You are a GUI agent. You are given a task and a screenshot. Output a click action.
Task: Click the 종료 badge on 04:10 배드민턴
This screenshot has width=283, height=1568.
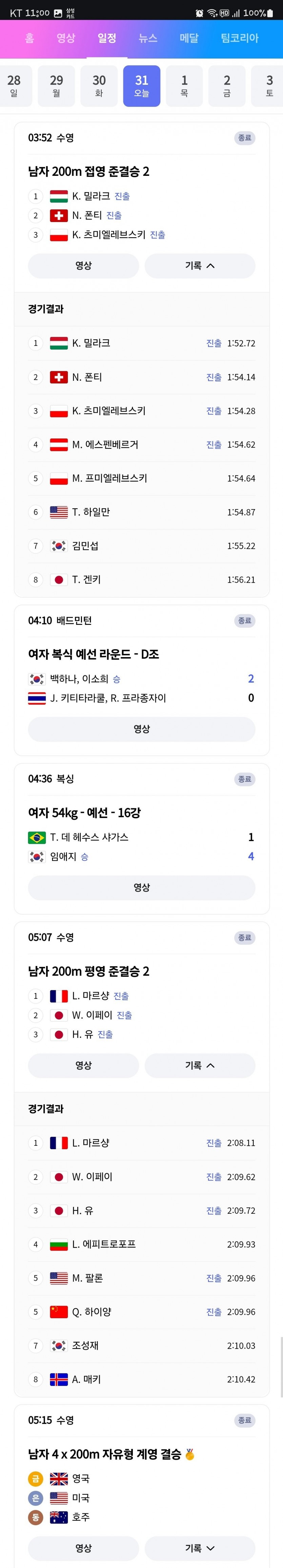pyautogui.click(x=245, y=621)
